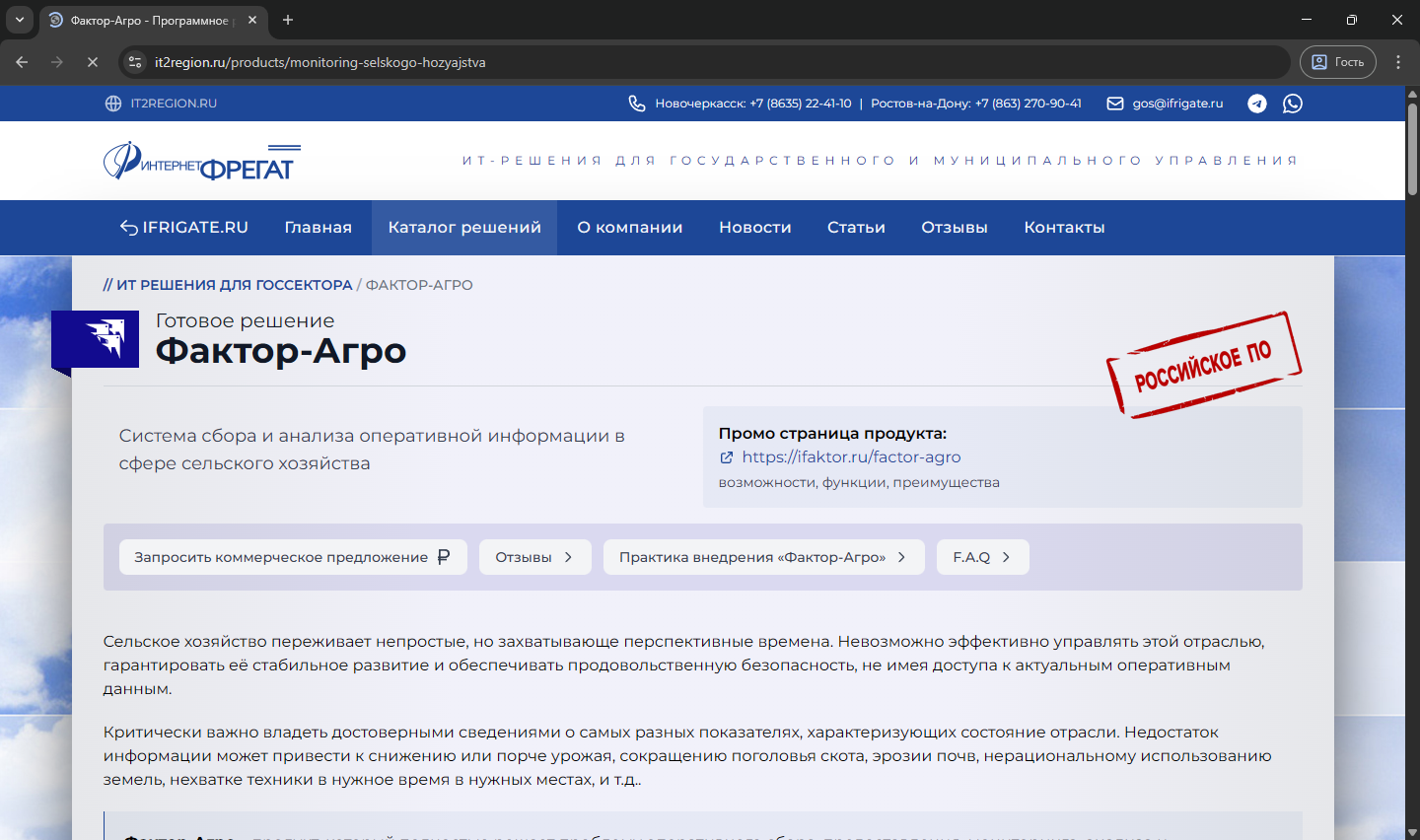
Task: Stop page loading with the X button
Action: click(x=92, y=62)
